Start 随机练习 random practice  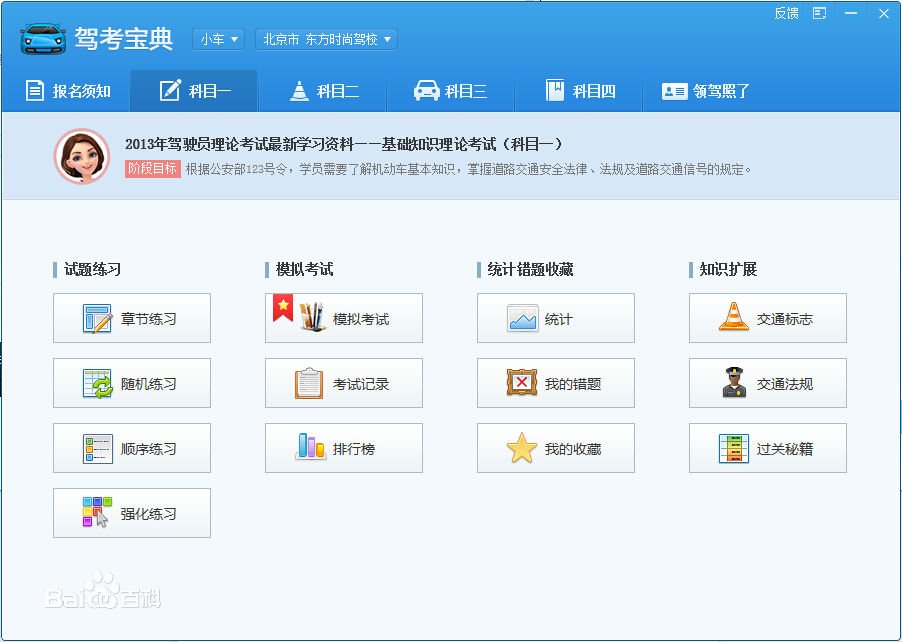pos(131,383)
